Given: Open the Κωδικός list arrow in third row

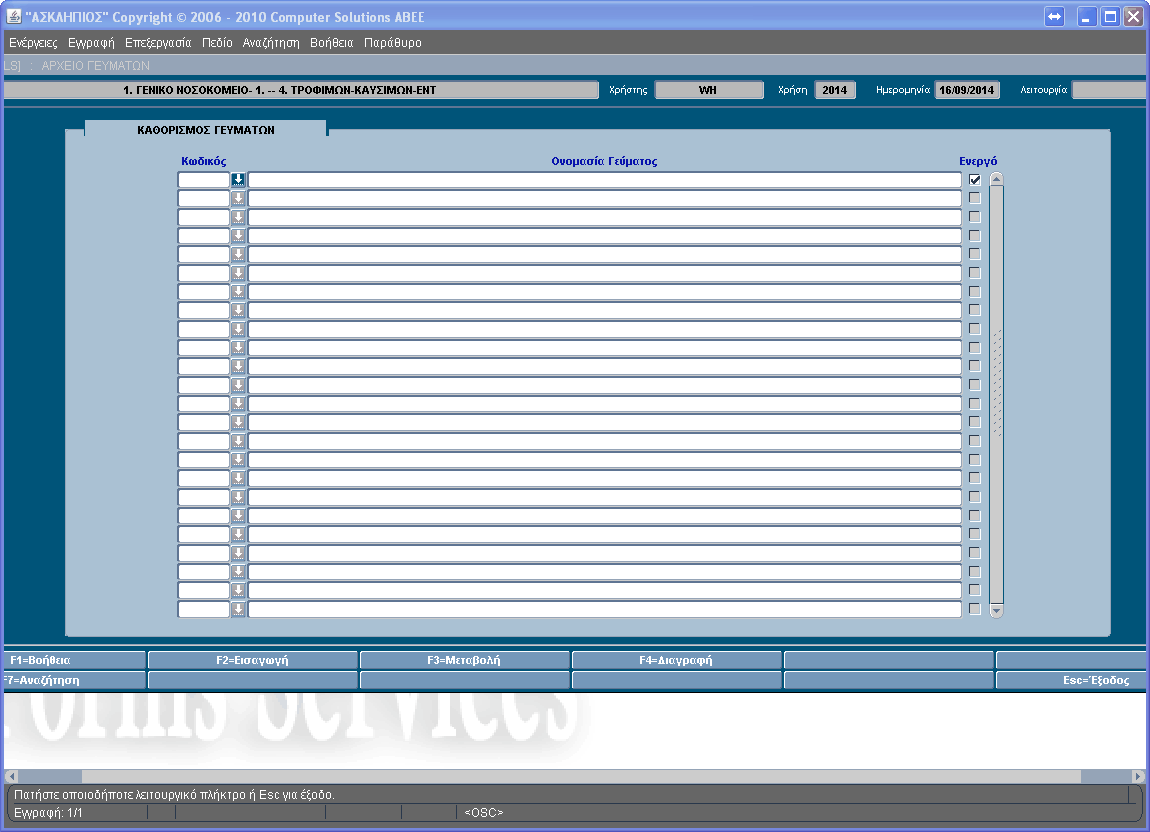Looking at the screenshot, I should coord(238,217).
